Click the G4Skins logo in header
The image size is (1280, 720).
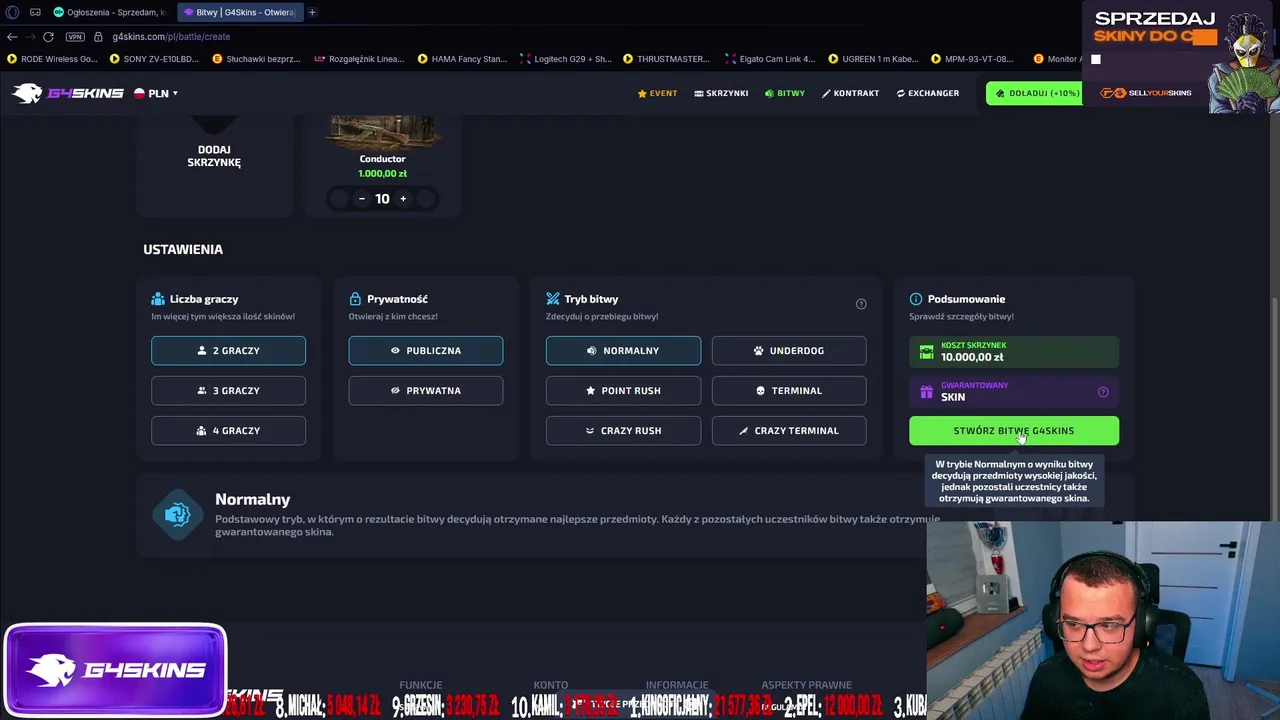click(x=68, y=93)
